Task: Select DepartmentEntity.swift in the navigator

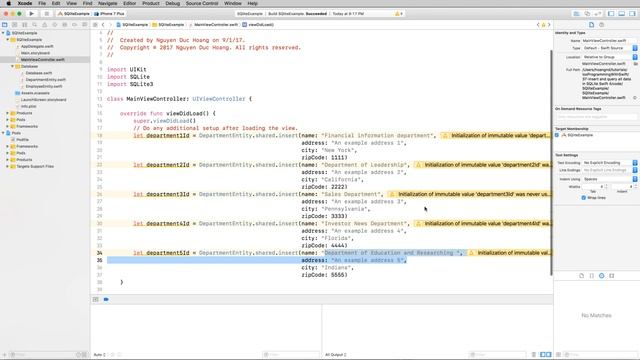Action: click(x=46, y=80)
